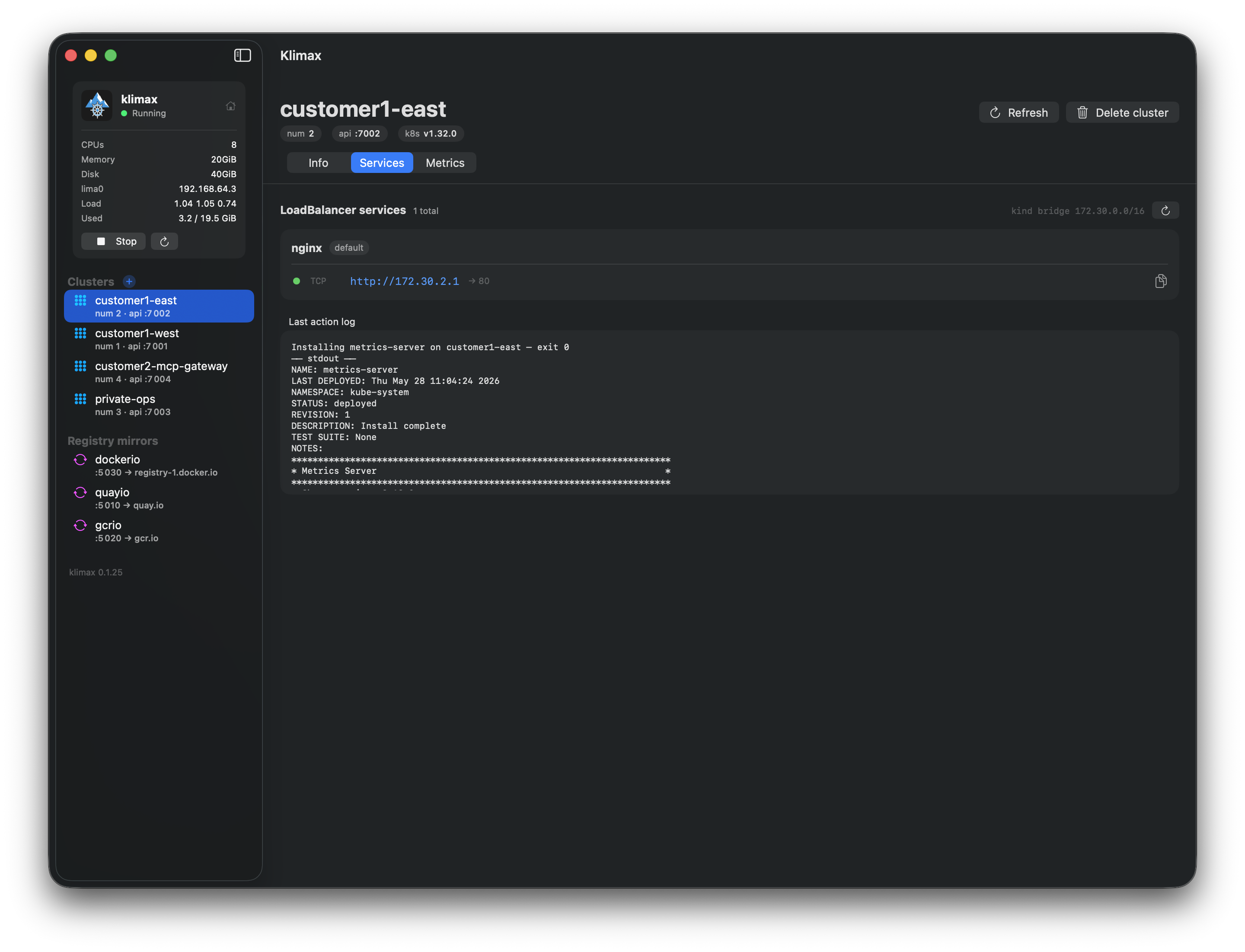Screen dimensions: 1245x952
Task: Add a new cluster with plus icon
Action: coord(129,281)
